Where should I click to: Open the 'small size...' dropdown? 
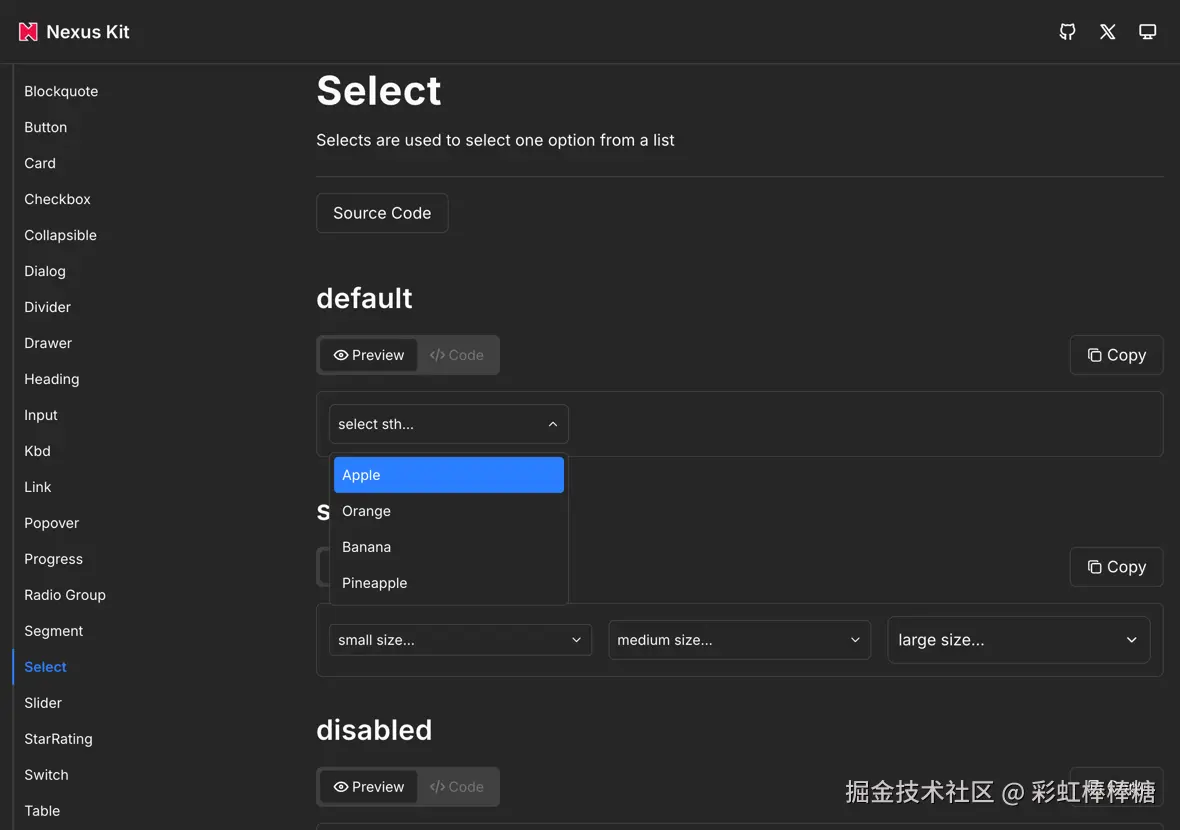460,639
